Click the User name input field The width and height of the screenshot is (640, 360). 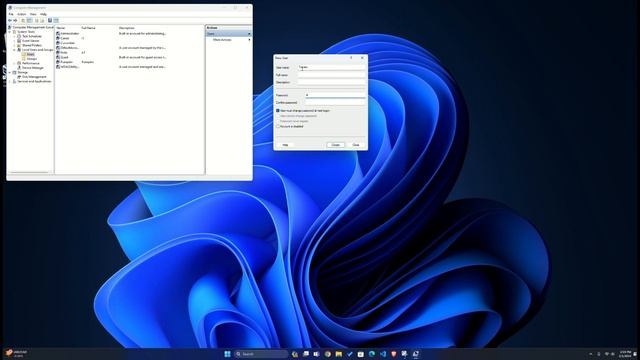point(331,67)
